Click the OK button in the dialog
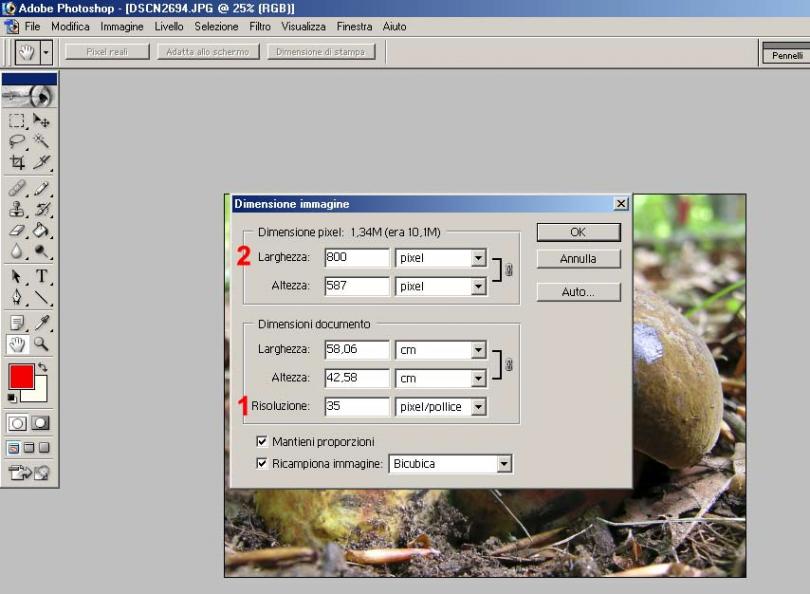This screenshot has height=594, width=810. click(578, 232)
